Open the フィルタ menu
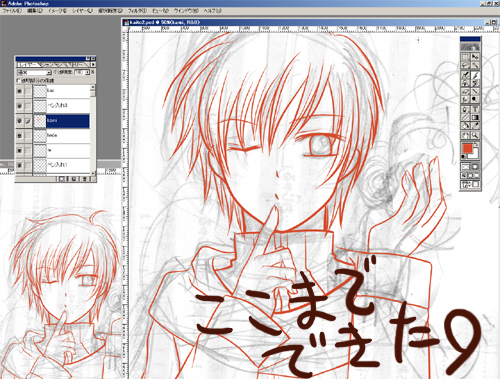The height and width of the screenshot is (379, 500). [x=137, y=11]
